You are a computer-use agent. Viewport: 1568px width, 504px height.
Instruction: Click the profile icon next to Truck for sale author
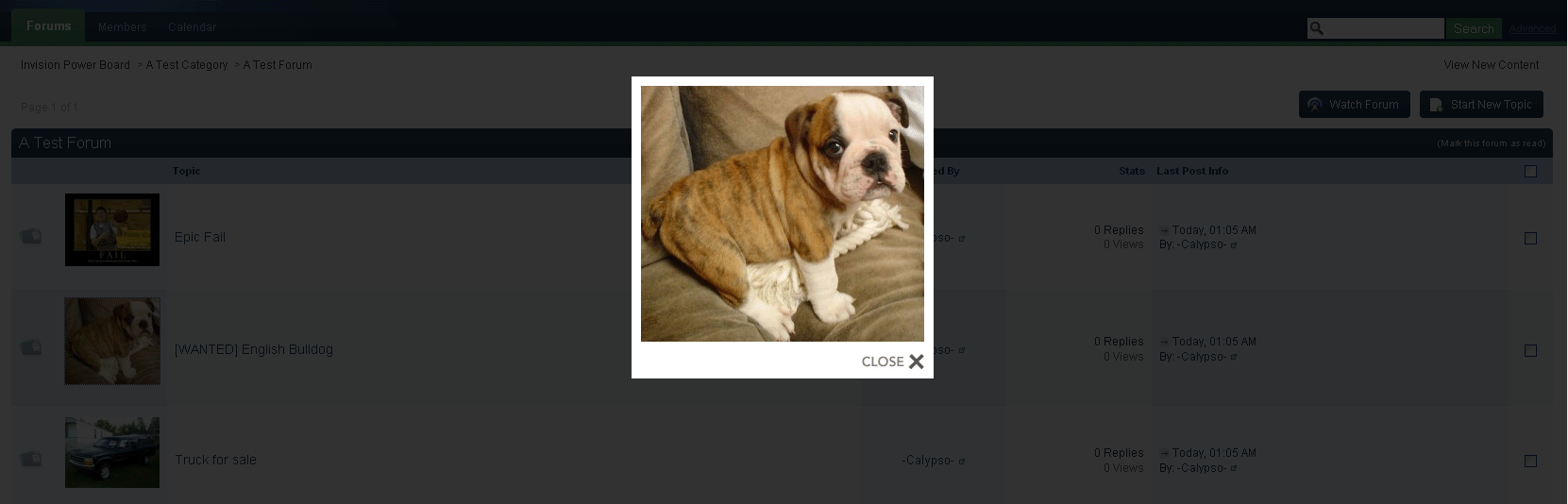point(962,462)
